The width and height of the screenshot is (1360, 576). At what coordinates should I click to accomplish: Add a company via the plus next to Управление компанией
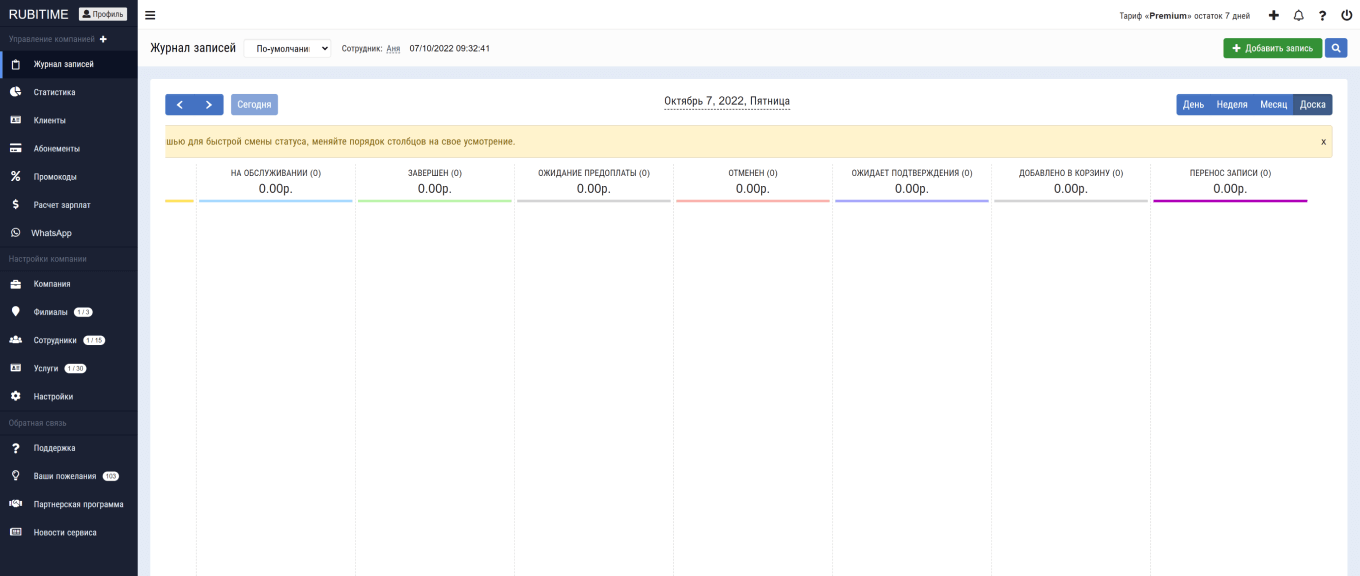click(103, 39)
